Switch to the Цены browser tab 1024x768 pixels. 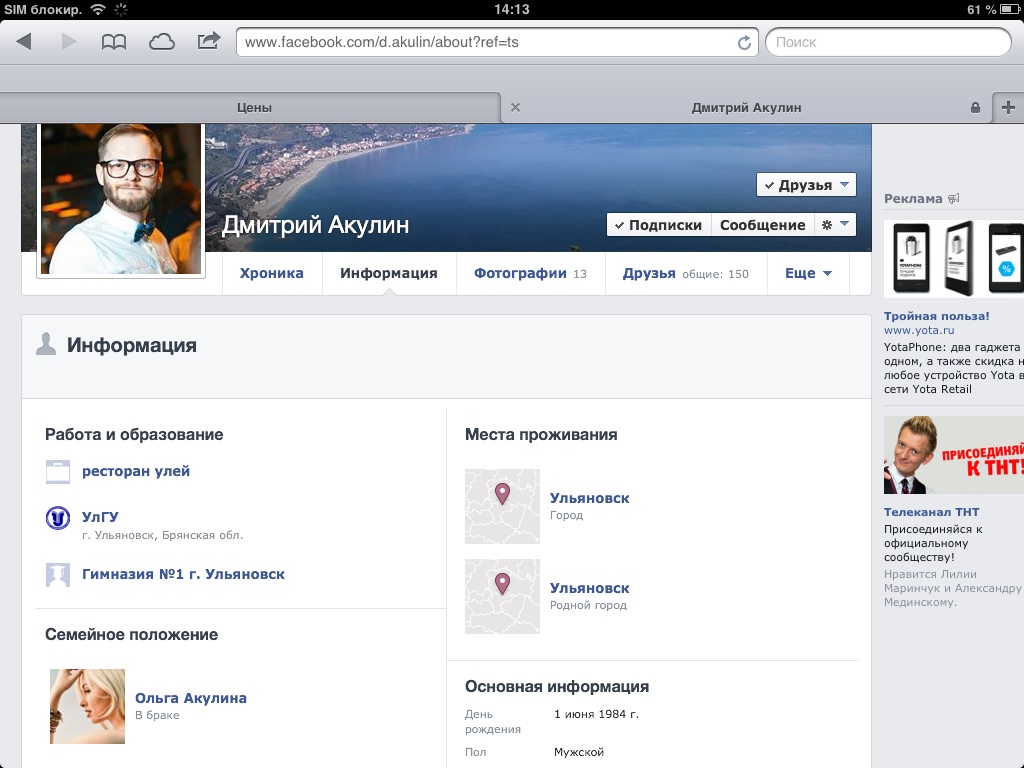tap(254, 107)
